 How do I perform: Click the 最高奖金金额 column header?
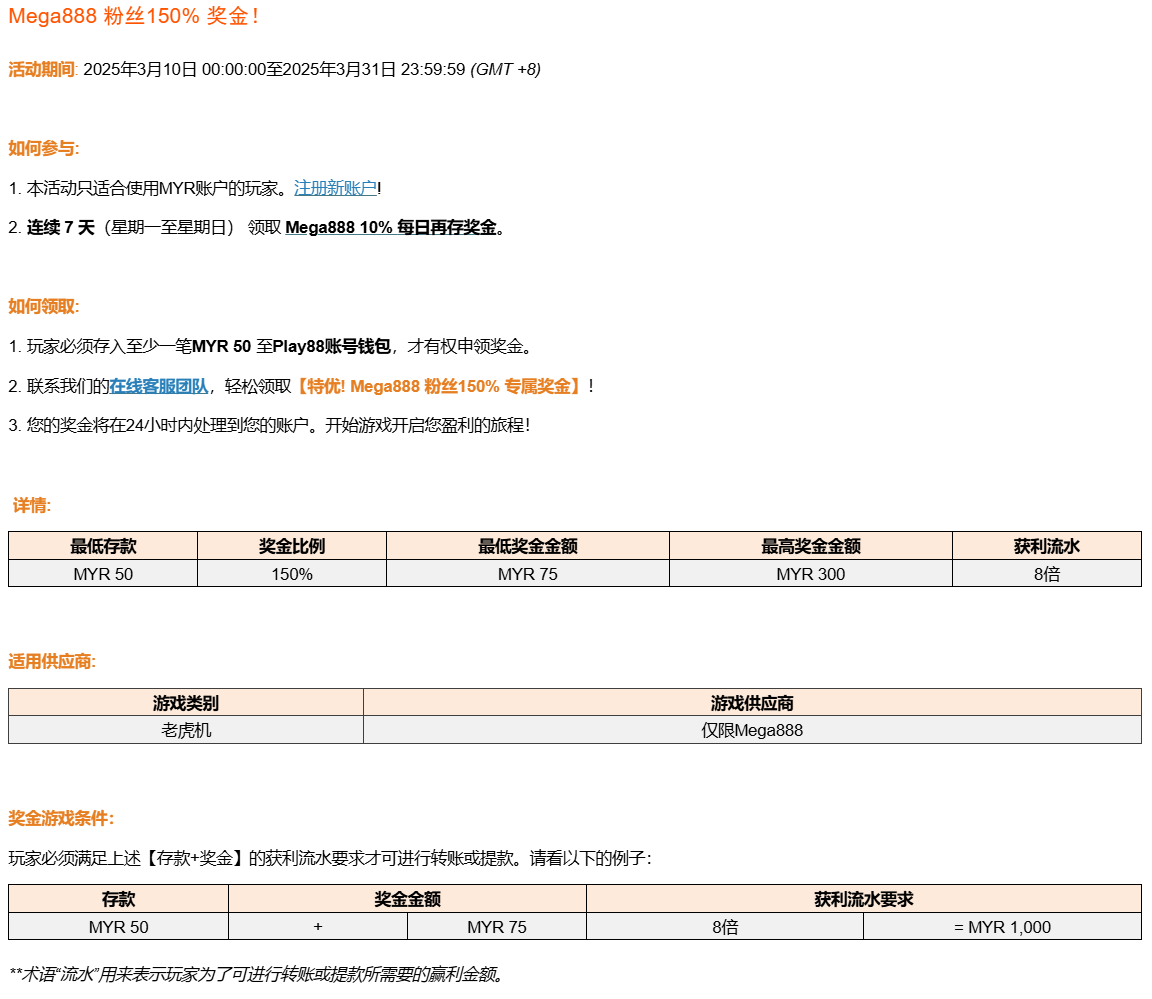(x=810, y=546)
